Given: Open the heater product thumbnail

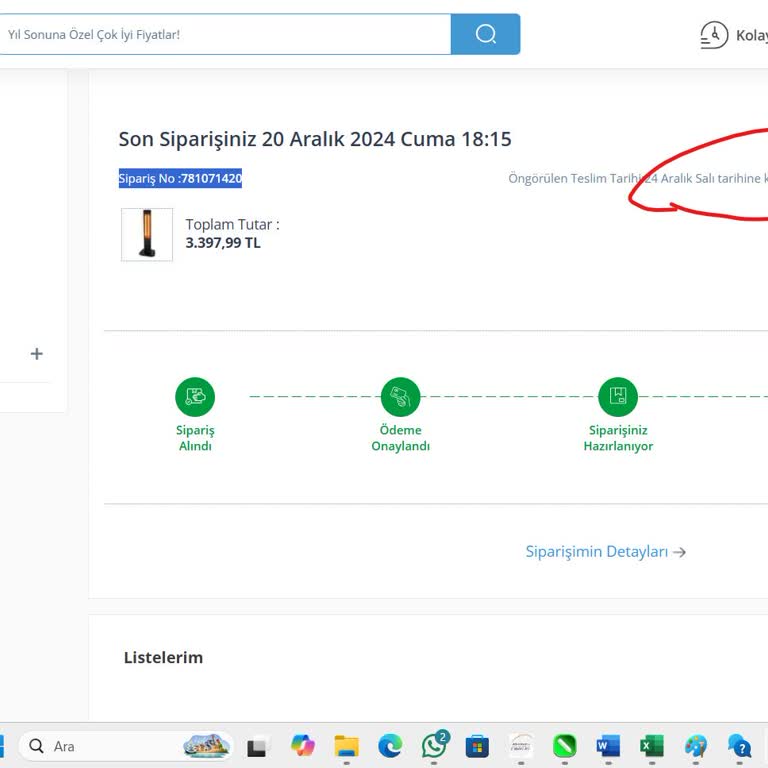Looking at the screenshot, I should coord(147,235).
